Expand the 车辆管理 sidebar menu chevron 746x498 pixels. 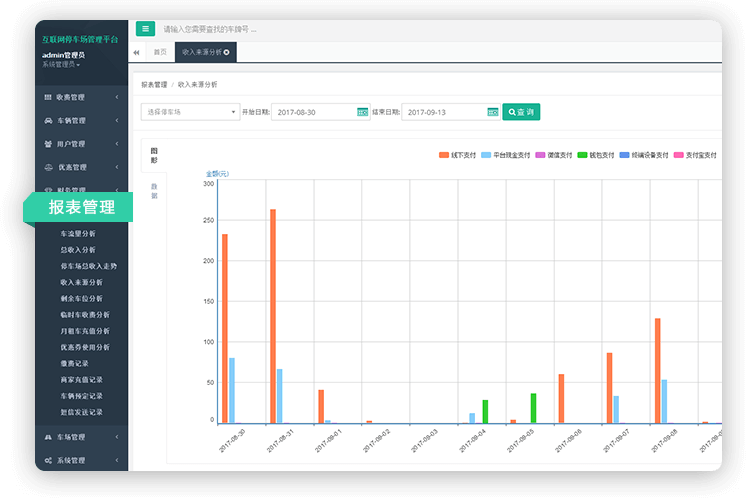(x=117, y=120)
